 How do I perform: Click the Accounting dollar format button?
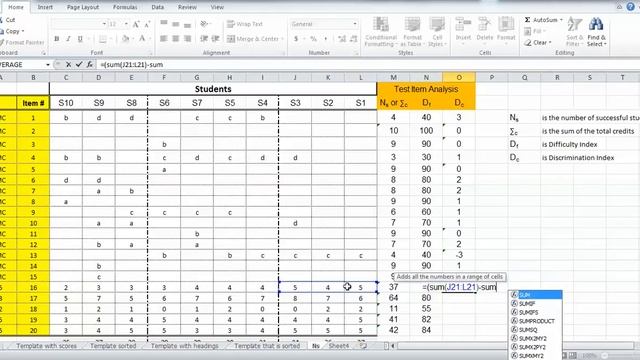(x=296, y=39)
